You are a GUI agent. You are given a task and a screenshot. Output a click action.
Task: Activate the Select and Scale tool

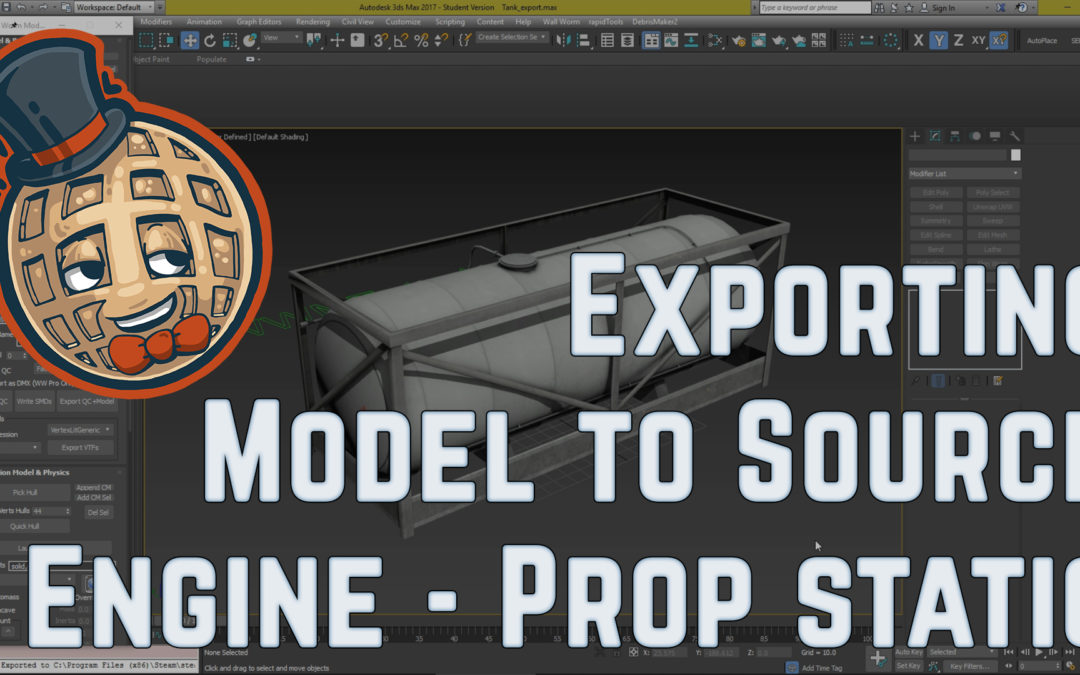click(x=230, y=41)
